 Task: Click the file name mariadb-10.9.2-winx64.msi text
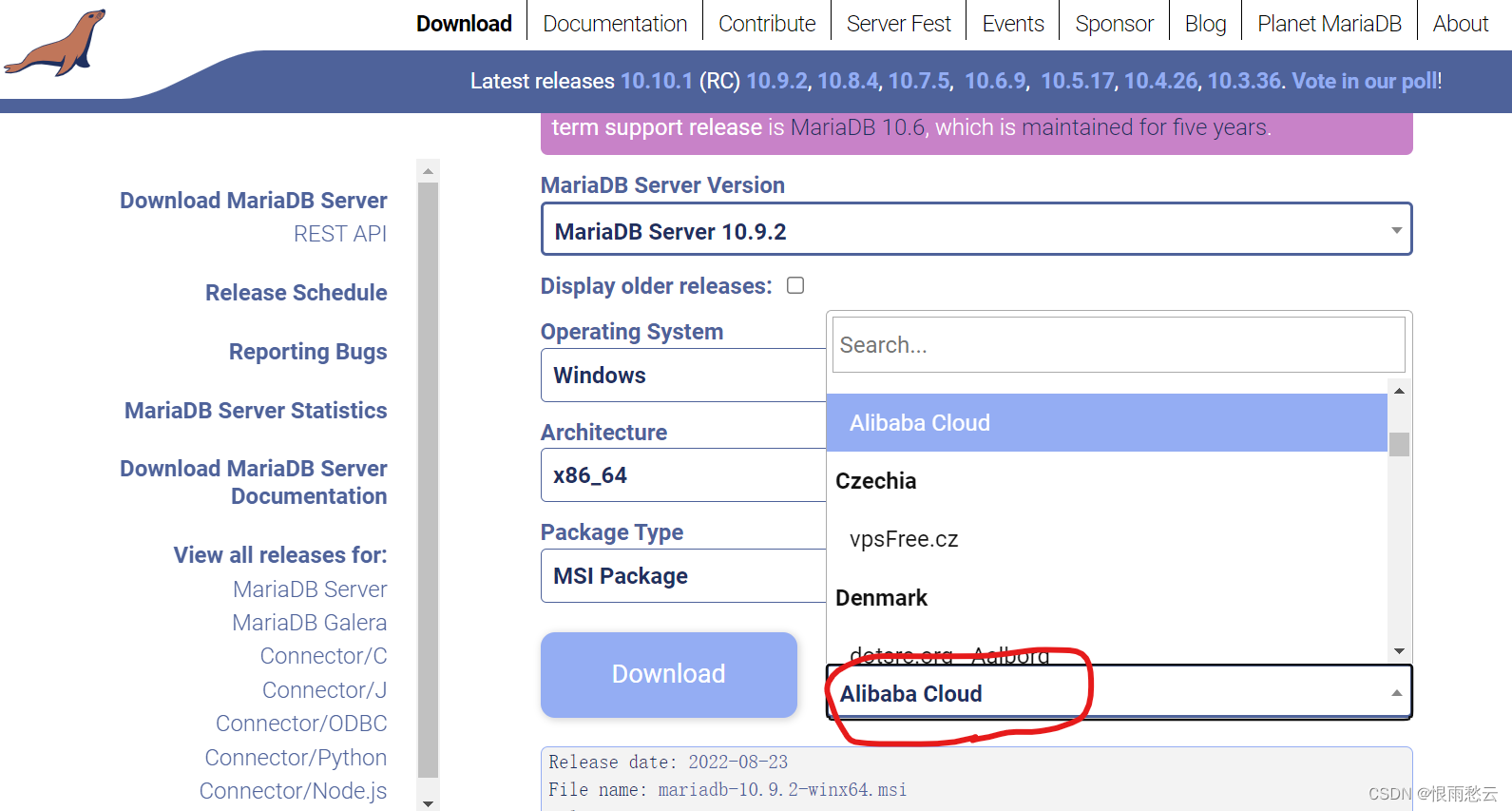pyautogui.click(x=782, y=790)
